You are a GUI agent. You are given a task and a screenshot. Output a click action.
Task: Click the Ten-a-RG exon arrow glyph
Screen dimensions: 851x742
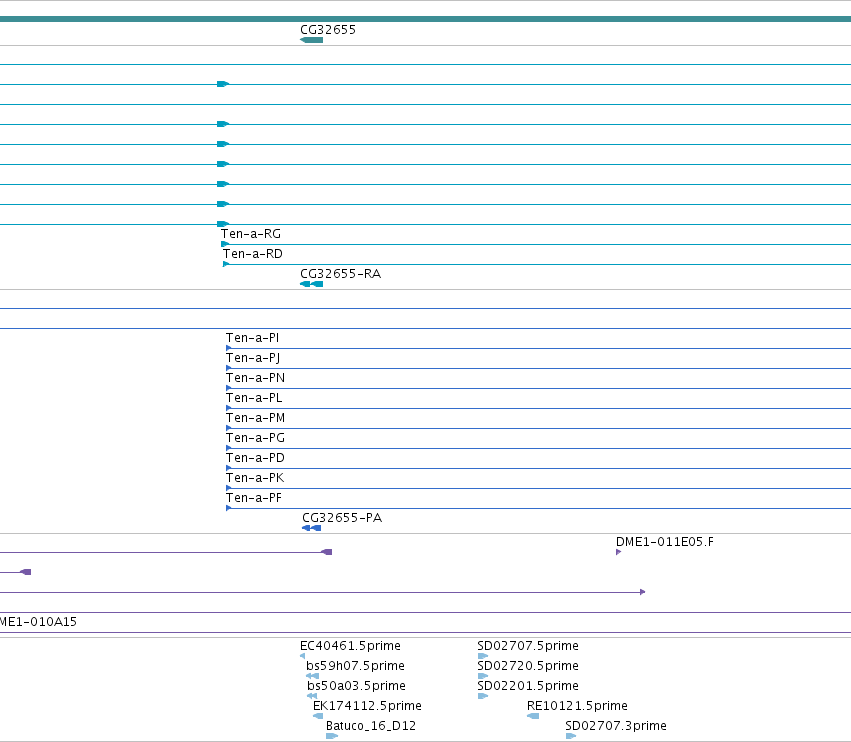point(225,244)
